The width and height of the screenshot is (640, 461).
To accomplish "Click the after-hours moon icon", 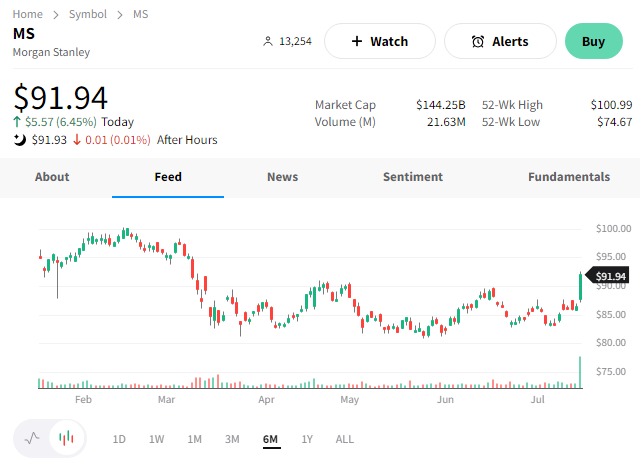I will pyautogui.click(x=19, y=140).
